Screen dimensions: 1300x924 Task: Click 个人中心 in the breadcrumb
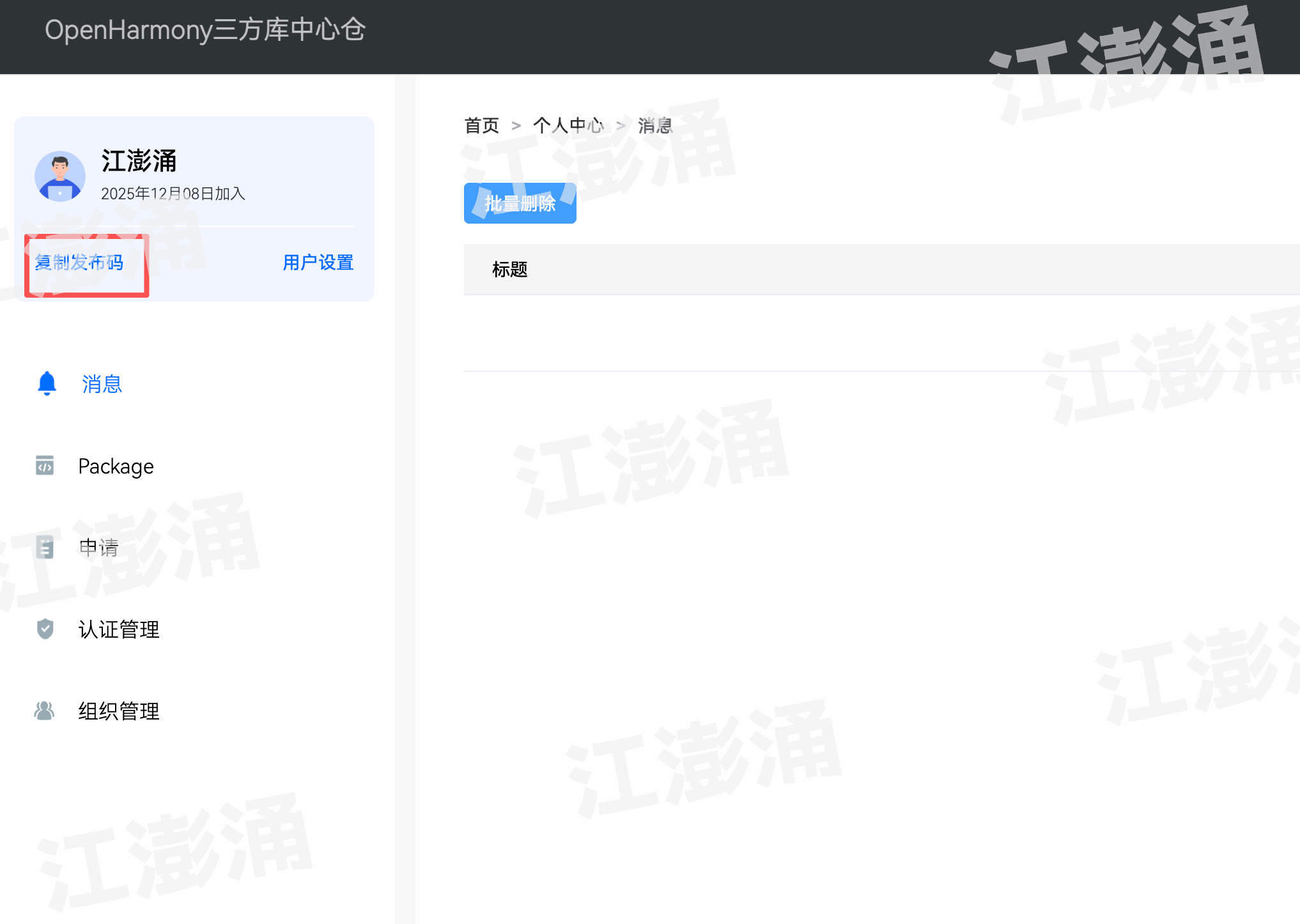click(568, 125)
